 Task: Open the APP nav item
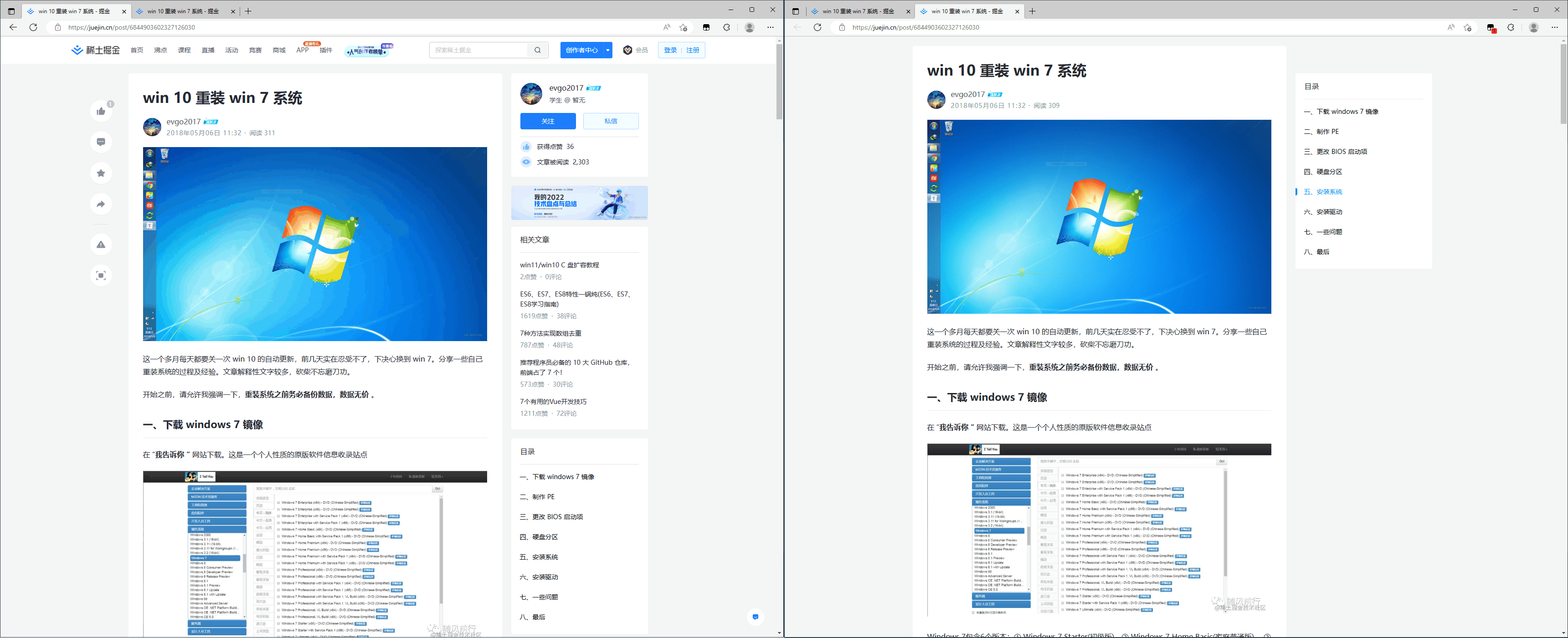tap(303, 51)
